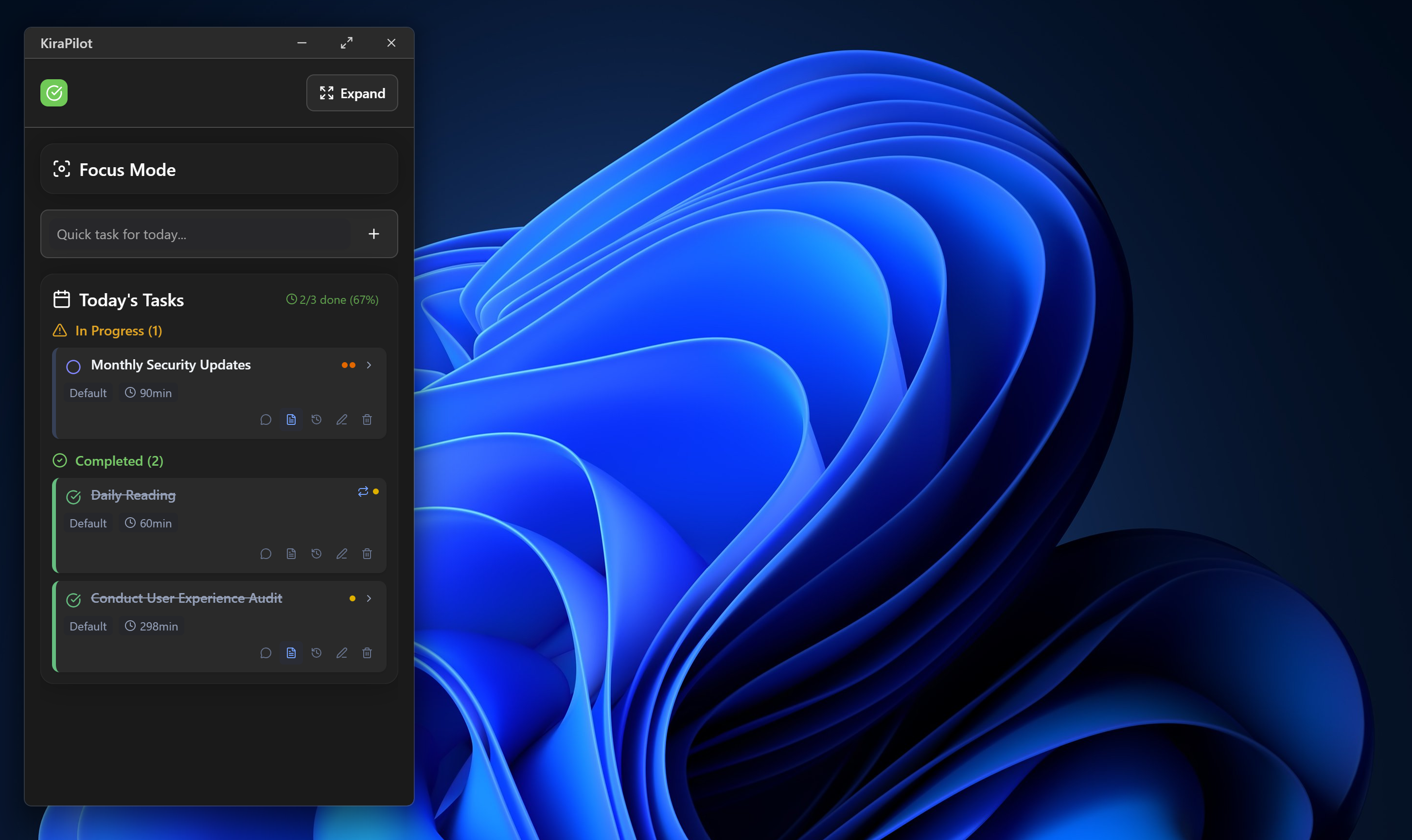Click the Expand button
This screenshot has height=840, width=1412.
point(352,93)
